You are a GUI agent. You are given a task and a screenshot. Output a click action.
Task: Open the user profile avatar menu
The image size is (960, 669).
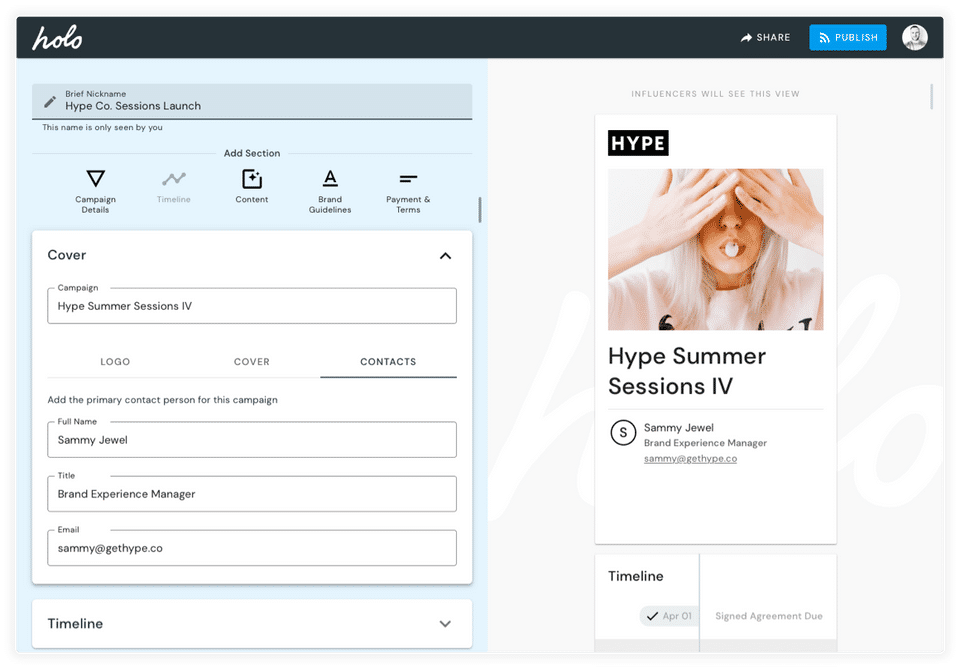[x=914, y=37]
